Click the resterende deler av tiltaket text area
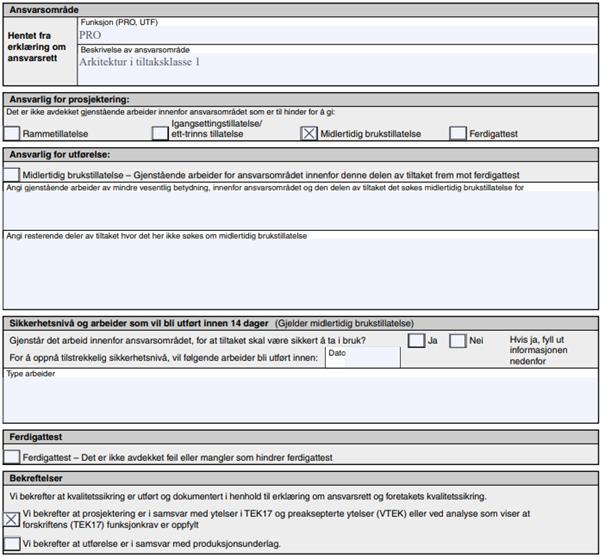Viewport: 605px width, 558px height. click(300, 275)
